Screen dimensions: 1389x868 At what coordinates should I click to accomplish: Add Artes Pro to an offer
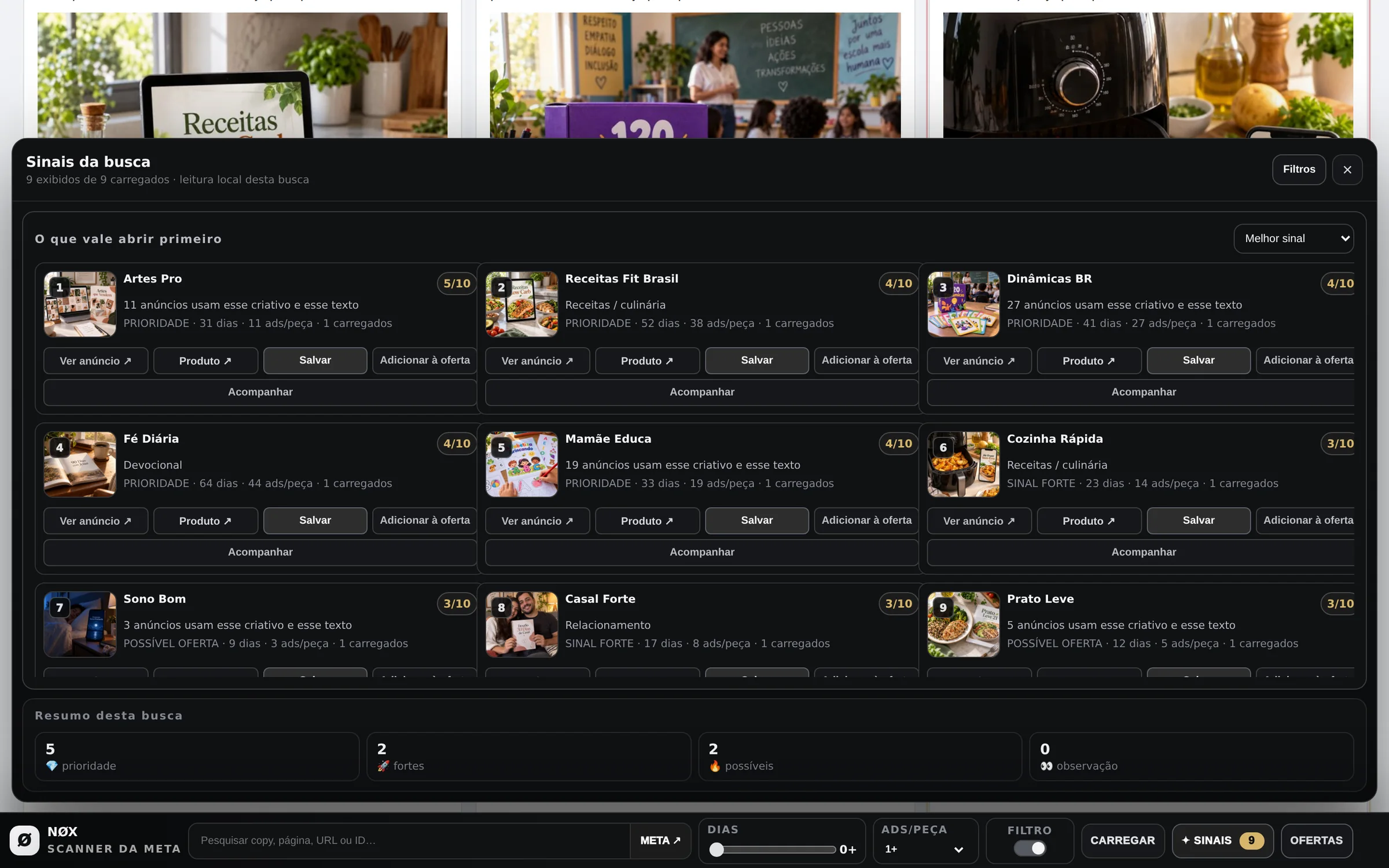[x=425, y=361]
